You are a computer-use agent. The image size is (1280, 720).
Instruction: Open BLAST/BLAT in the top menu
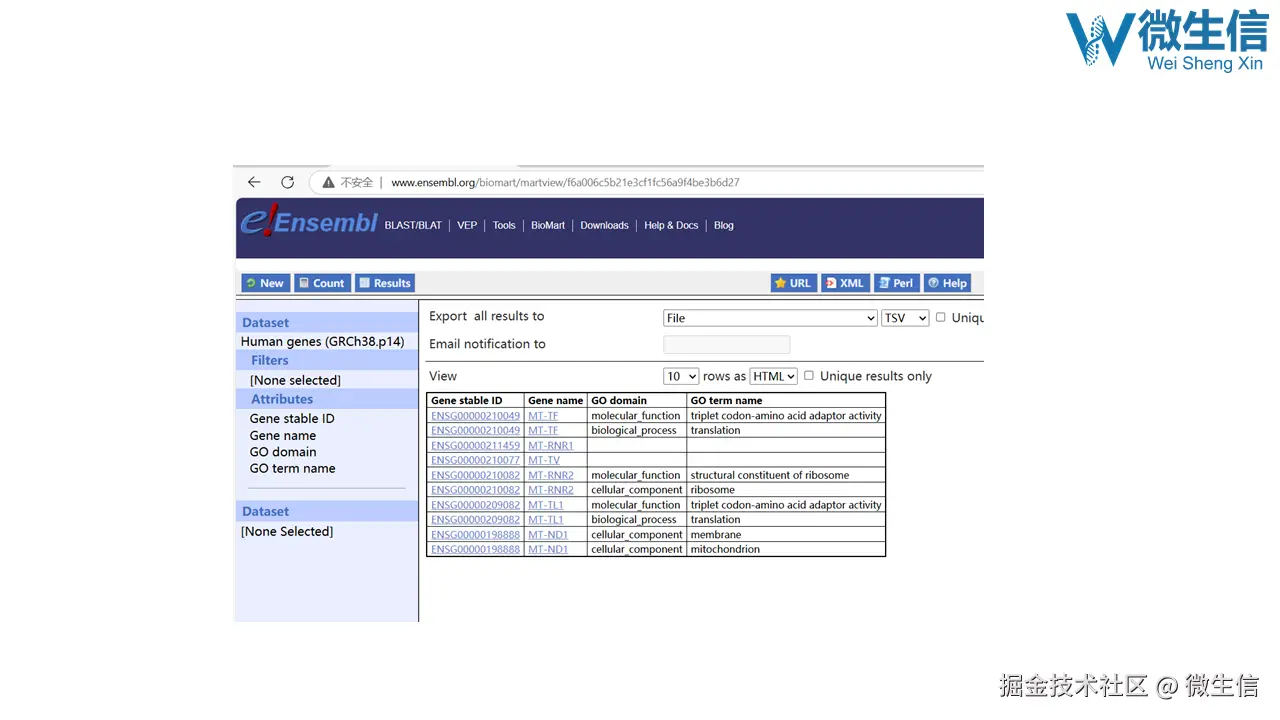tap(413, 225)
